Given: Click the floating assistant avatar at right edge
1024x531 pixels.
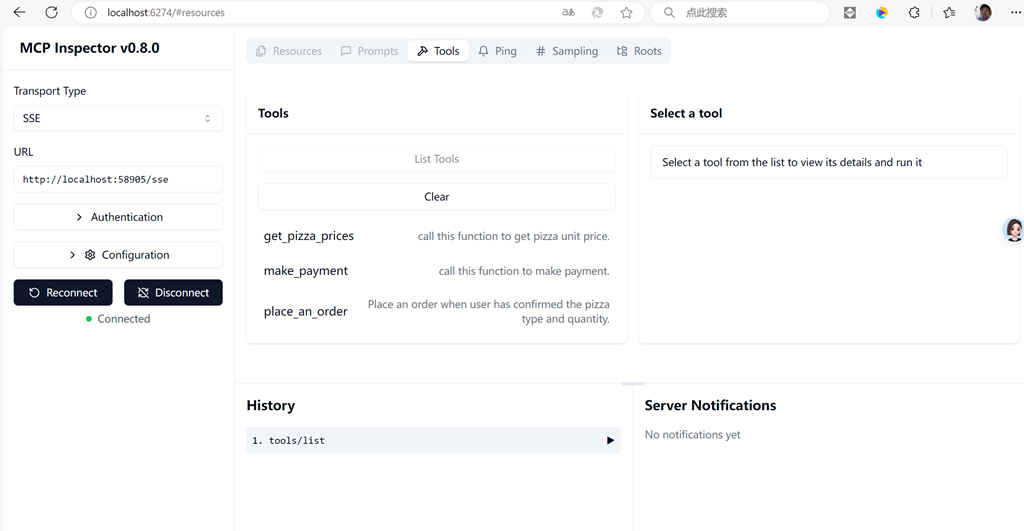Looking at the screenshot, I should (x=1014, y=230).
